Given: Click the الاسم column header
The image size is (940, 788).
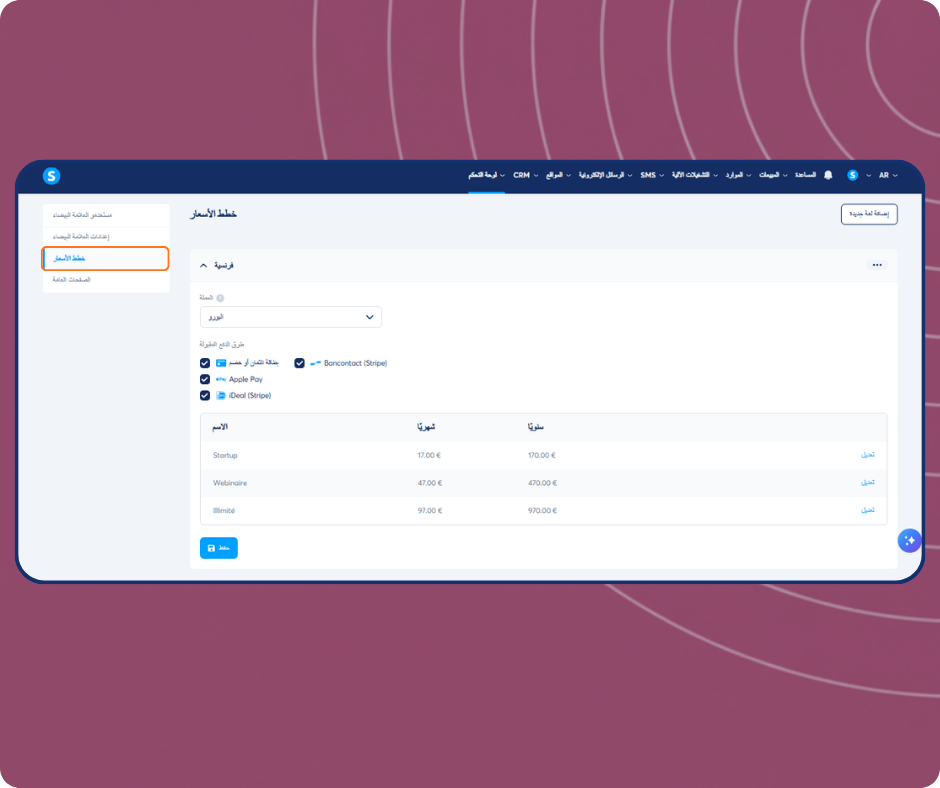Looking at the screenshot, I should (x=220, y=427).
